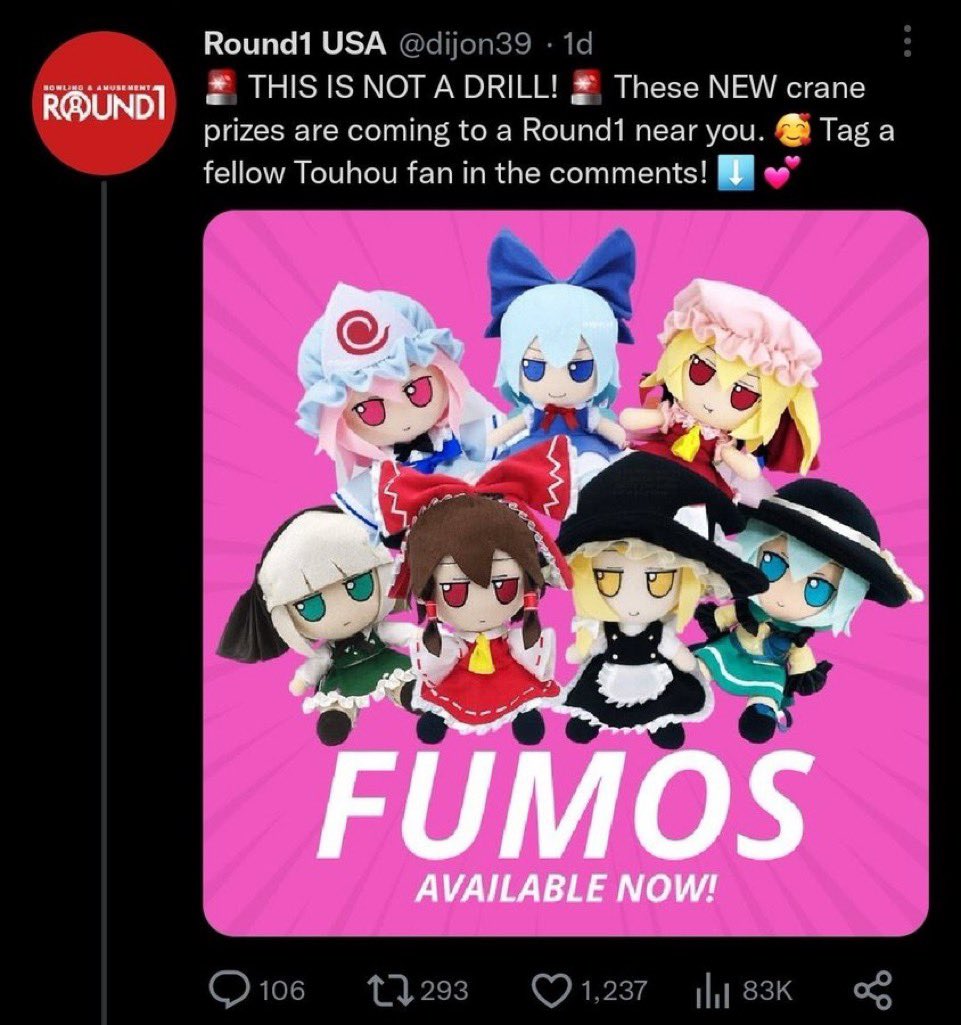Screen dimensions: 961x1025
Task: Click the 293 retweets count
Action: click(x=444, y=990)
